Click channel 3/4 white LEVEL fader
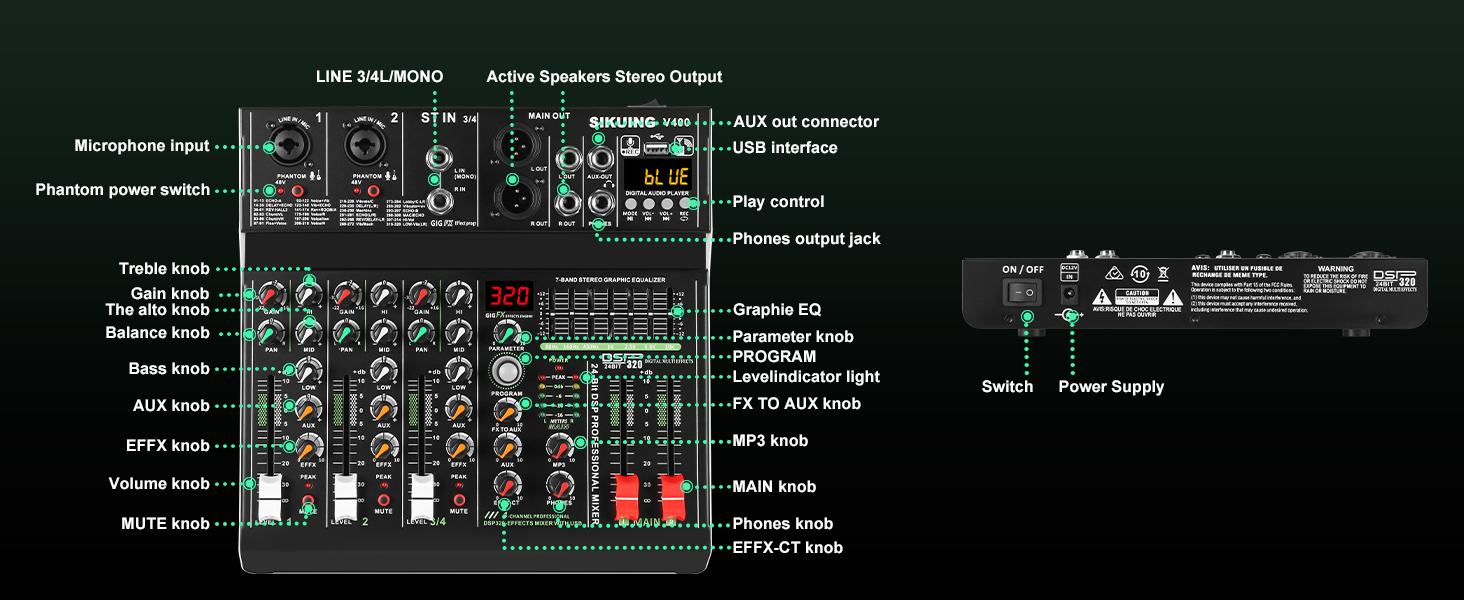 point(422,496)
